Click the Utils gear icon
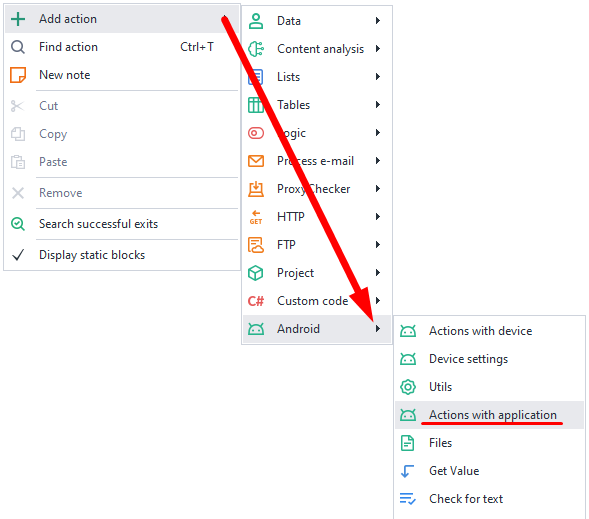589x519 pixels. pyautogui.click(x=408, y=387)
